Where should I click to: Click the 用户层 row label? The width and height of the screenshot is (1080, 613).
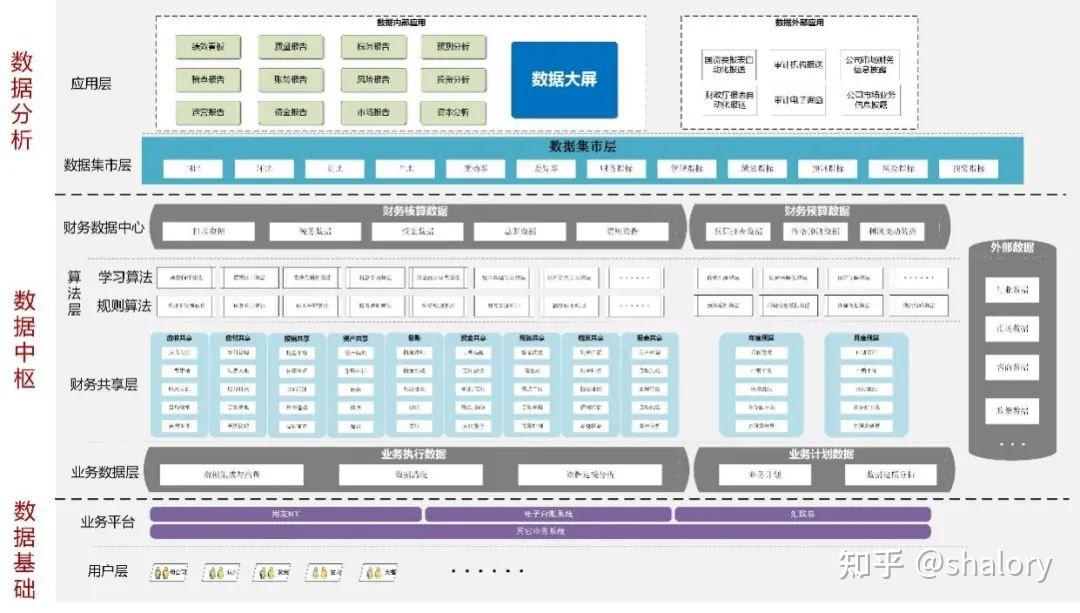pos(107,571)
